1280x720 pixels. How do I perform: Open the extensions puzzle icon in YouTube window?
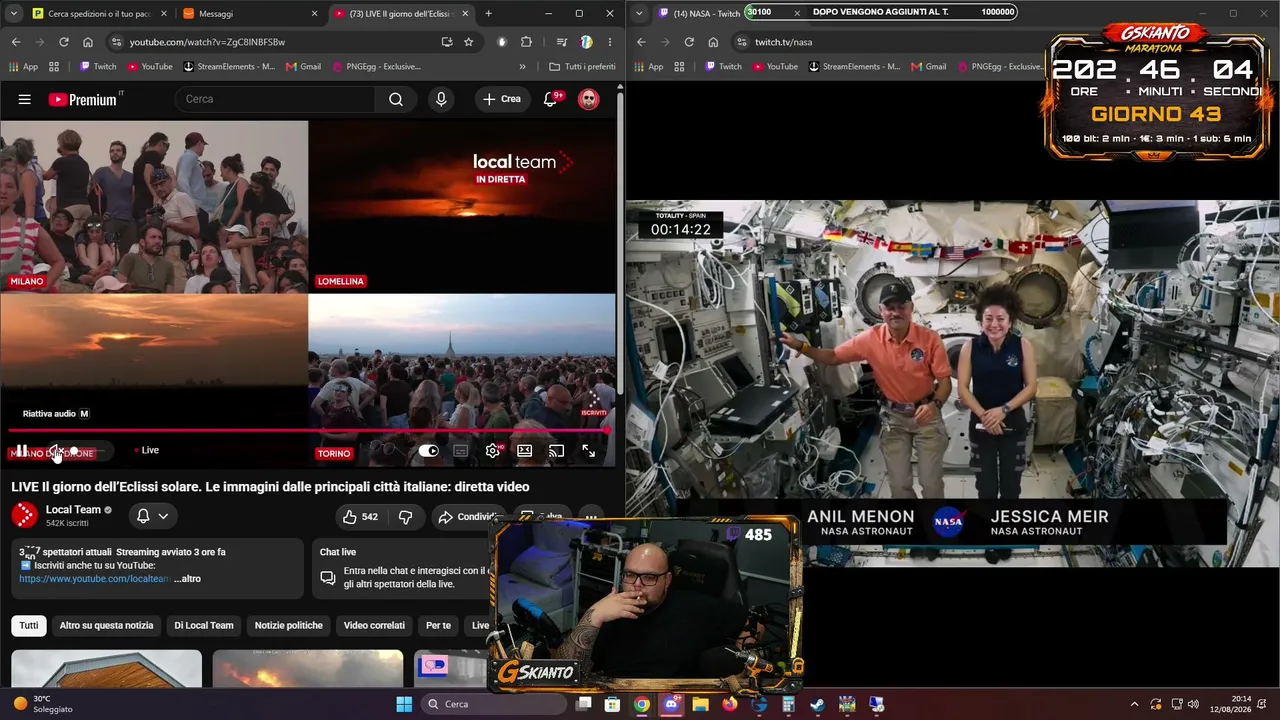coord(527,42)
